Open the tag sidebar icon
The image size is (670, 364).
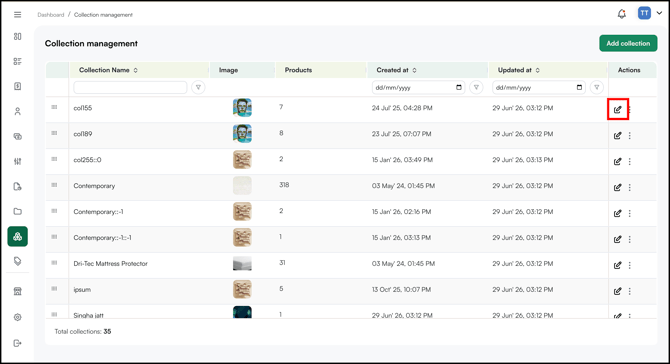[18, 261]
